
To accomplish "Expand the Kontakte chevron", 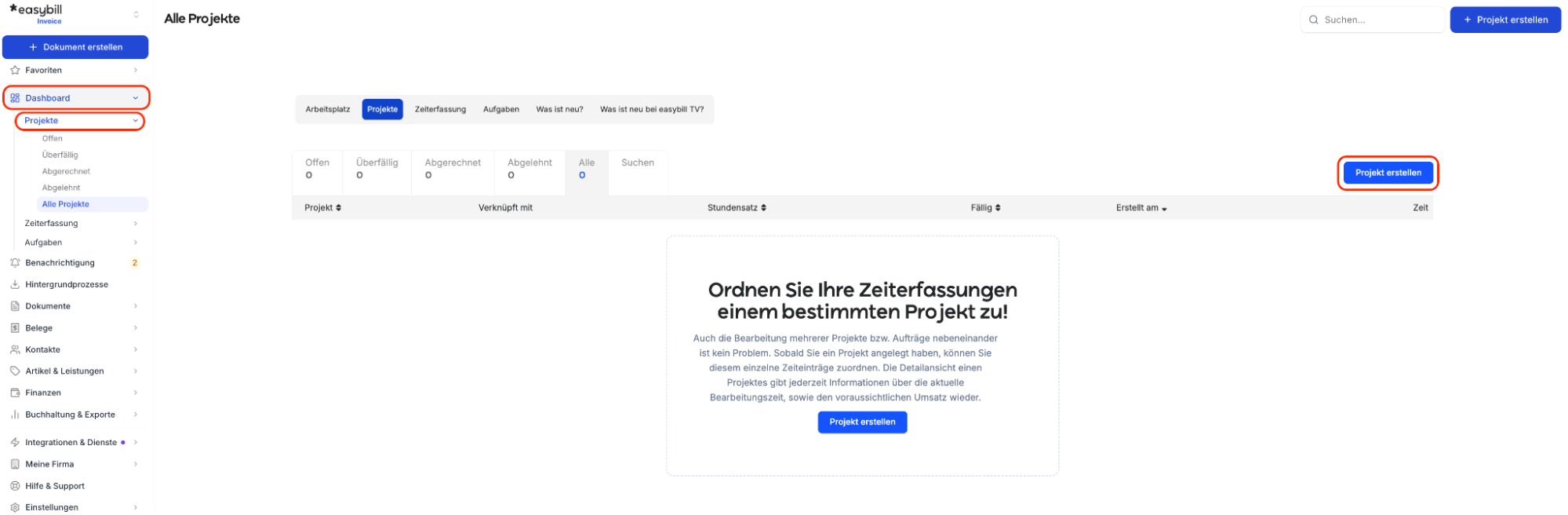I will pyautogui.click(x=136, y=349).
